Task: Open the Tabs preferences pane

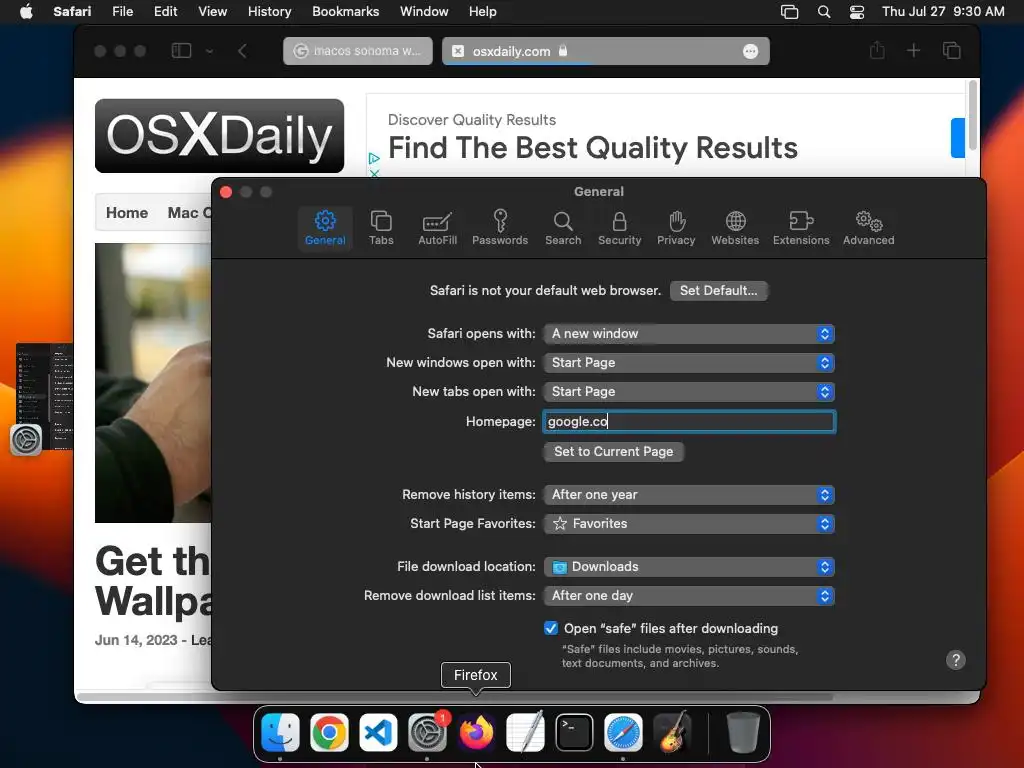Action: click(381, 228)
